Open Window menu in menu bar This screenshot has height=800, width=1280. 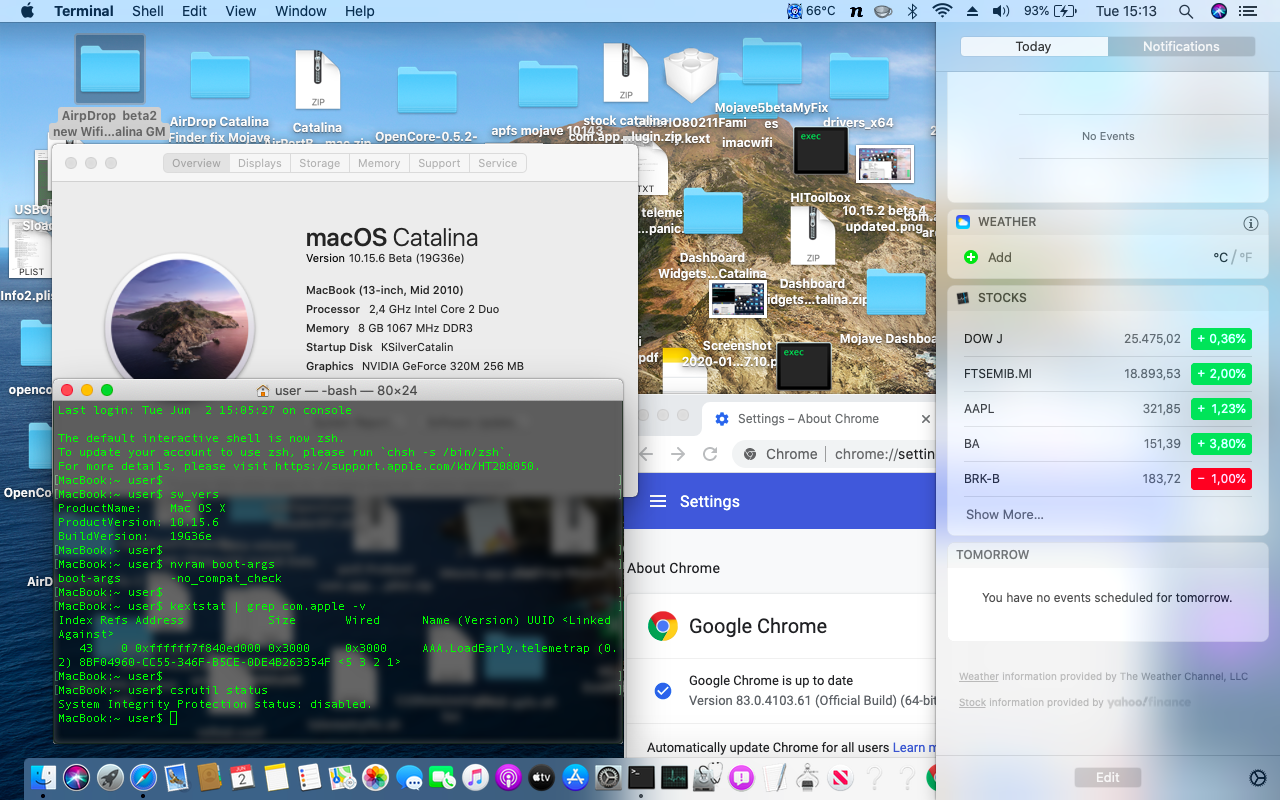(x=301, y=11)
